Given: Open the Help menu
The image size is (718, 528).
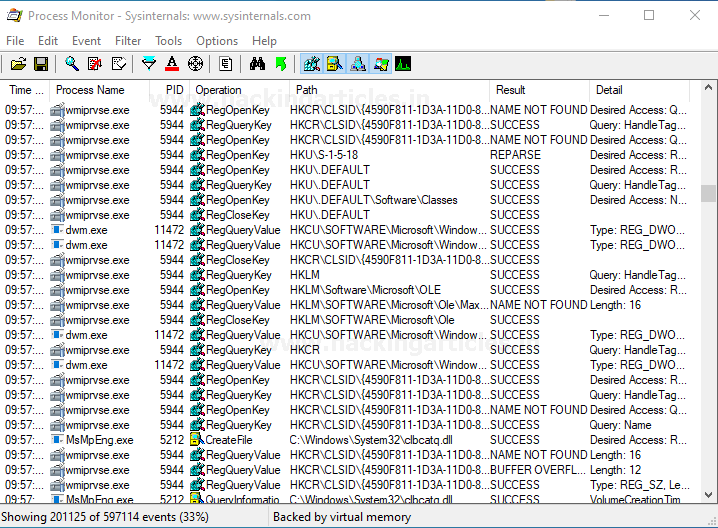Looking at the screenshot, I should 264,41.
